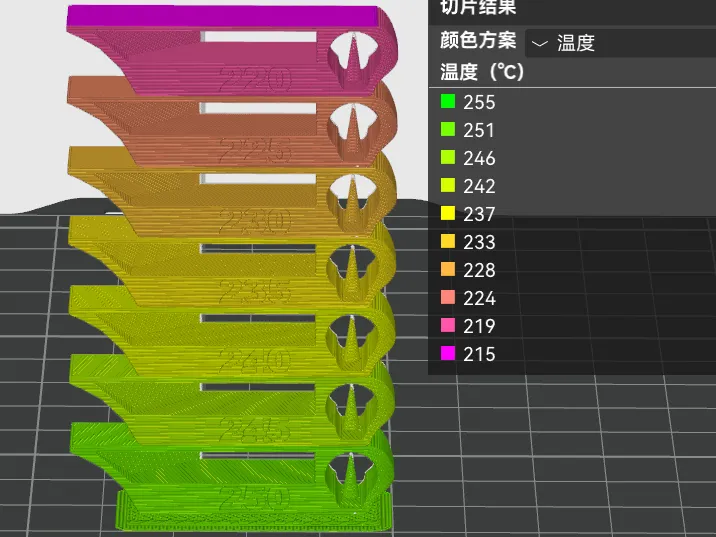This screenshot has width=716, height=537.
Task: Click the yellow-green 242 legend swatch
Action: (x=448, y=185)
